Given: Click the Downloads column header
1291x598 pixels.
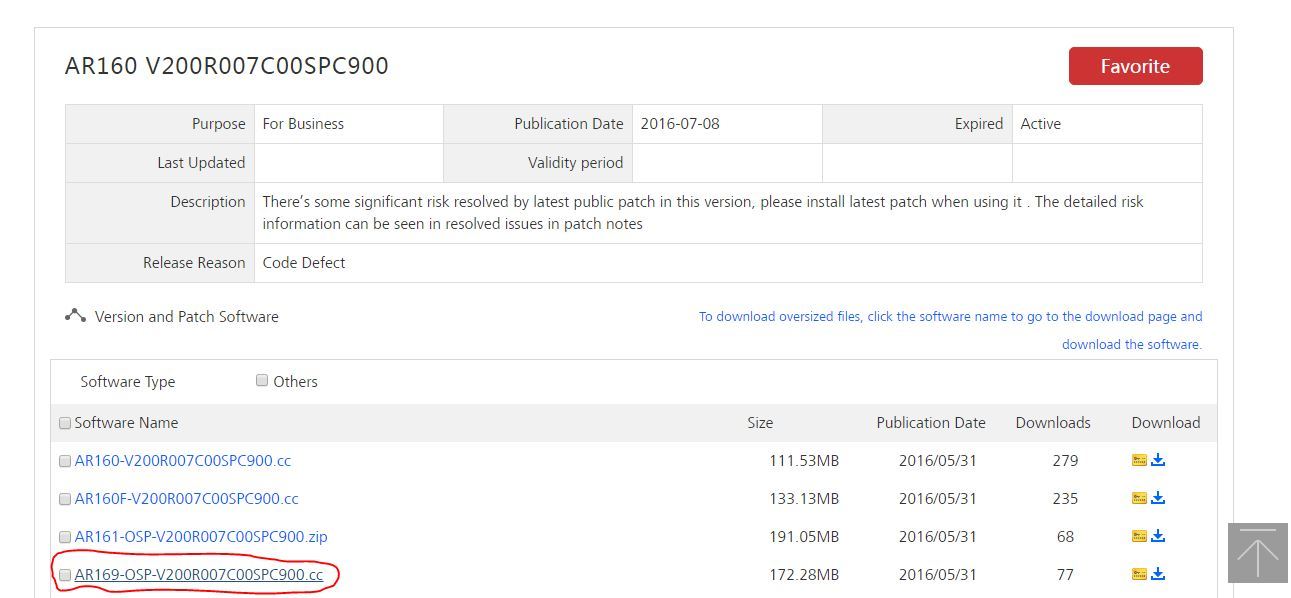Looking at the screenshot, I should 1053,423.
